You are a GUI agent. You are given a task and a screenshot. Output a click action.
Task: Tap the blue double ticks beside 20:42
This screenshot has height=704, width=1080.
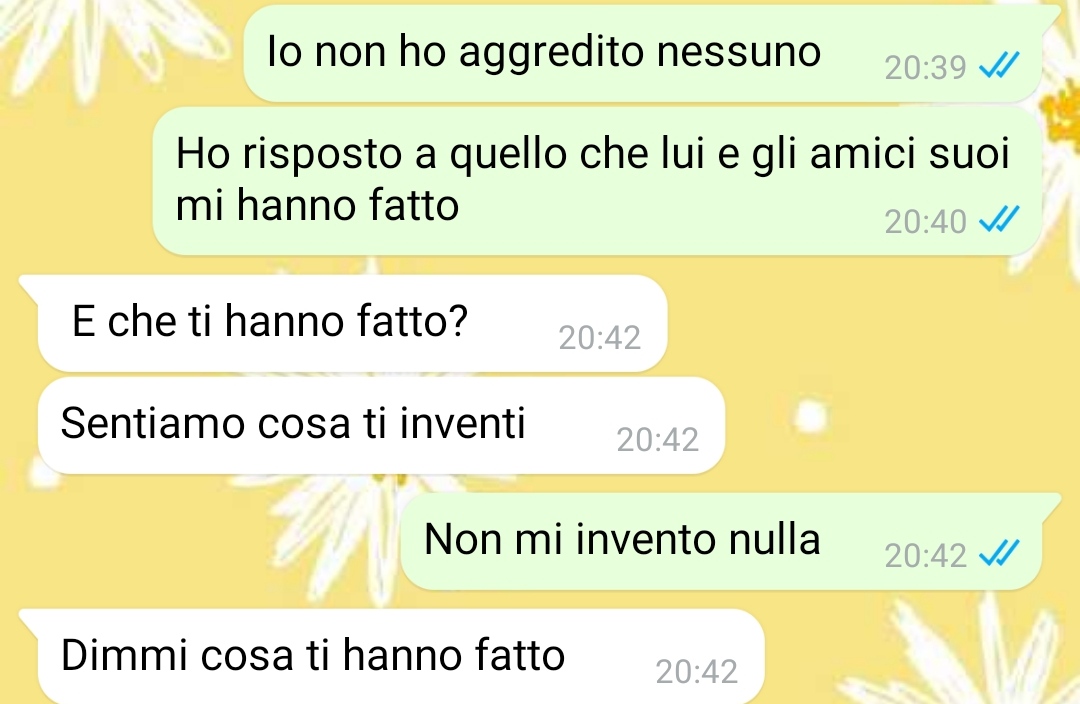pyautogui.click(x=998, y=555)
